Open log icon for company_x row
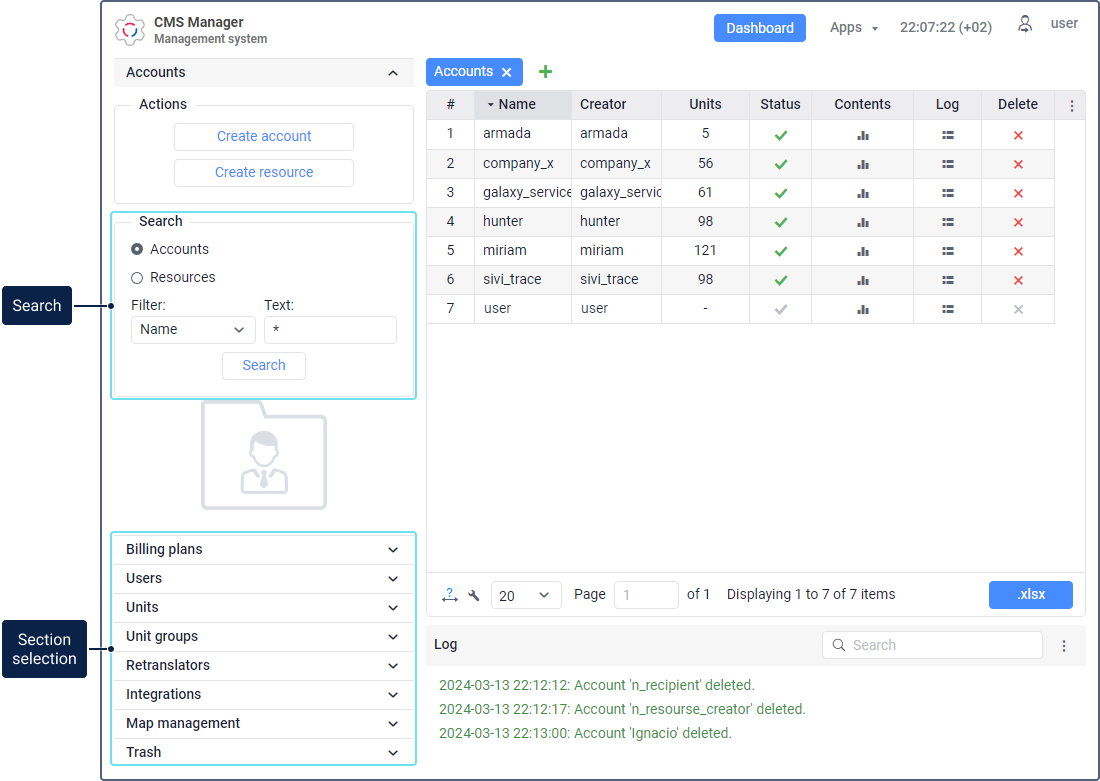 947,164
